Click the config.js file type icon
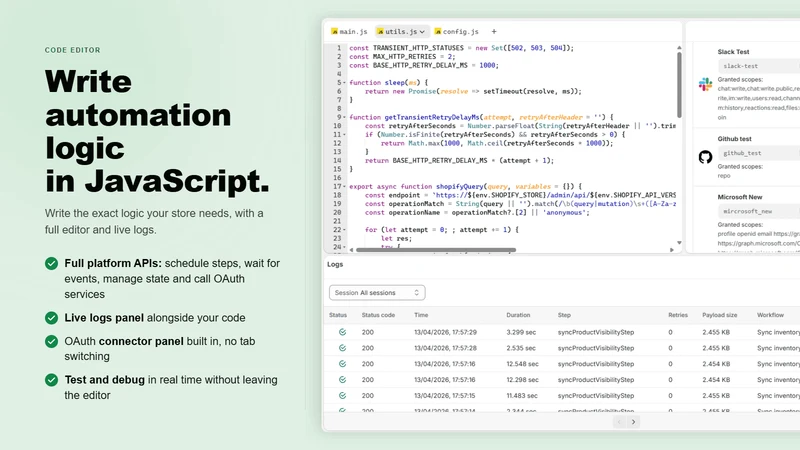Image resolution: width=800 pixels, height=450 pixels. click(438, 32)
